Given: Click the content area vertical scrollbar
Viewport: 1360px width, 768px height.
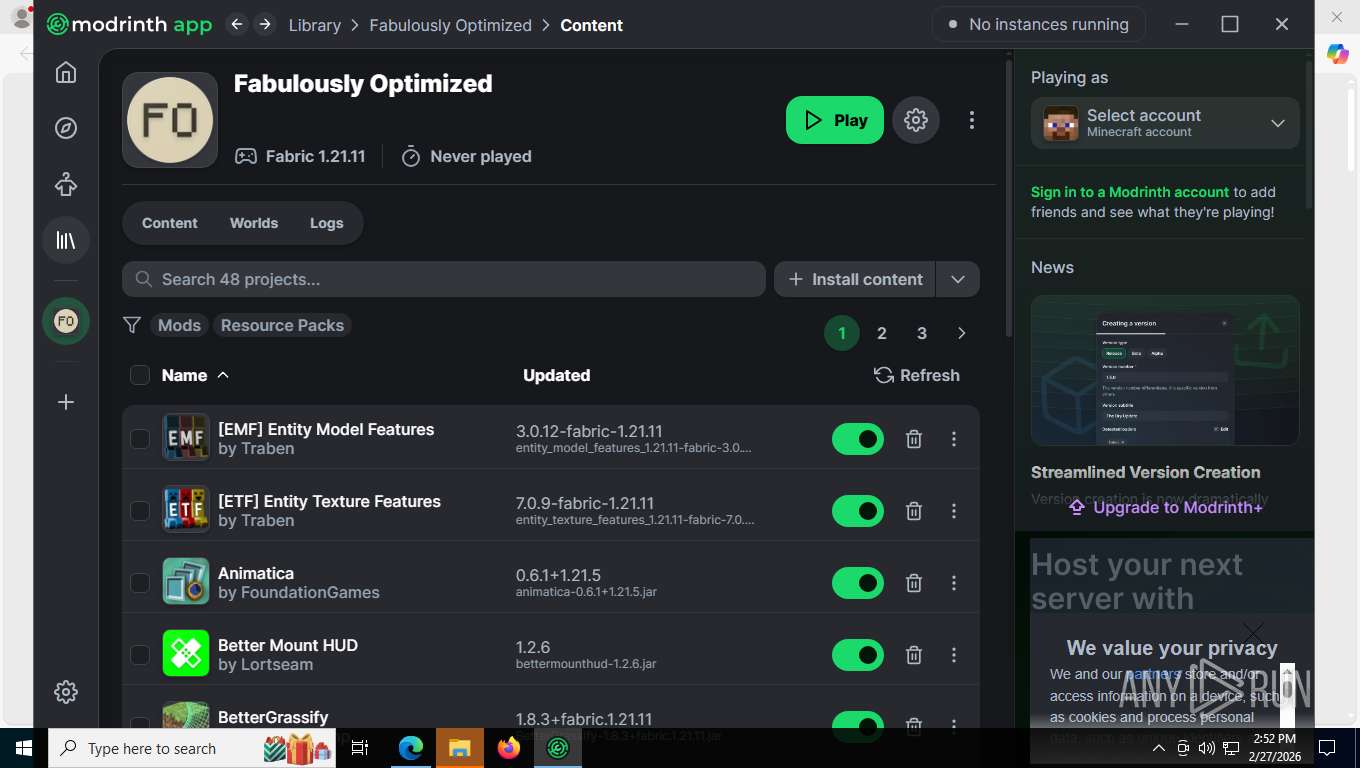Looking at the screenshot, I should tap(1008, 200).
